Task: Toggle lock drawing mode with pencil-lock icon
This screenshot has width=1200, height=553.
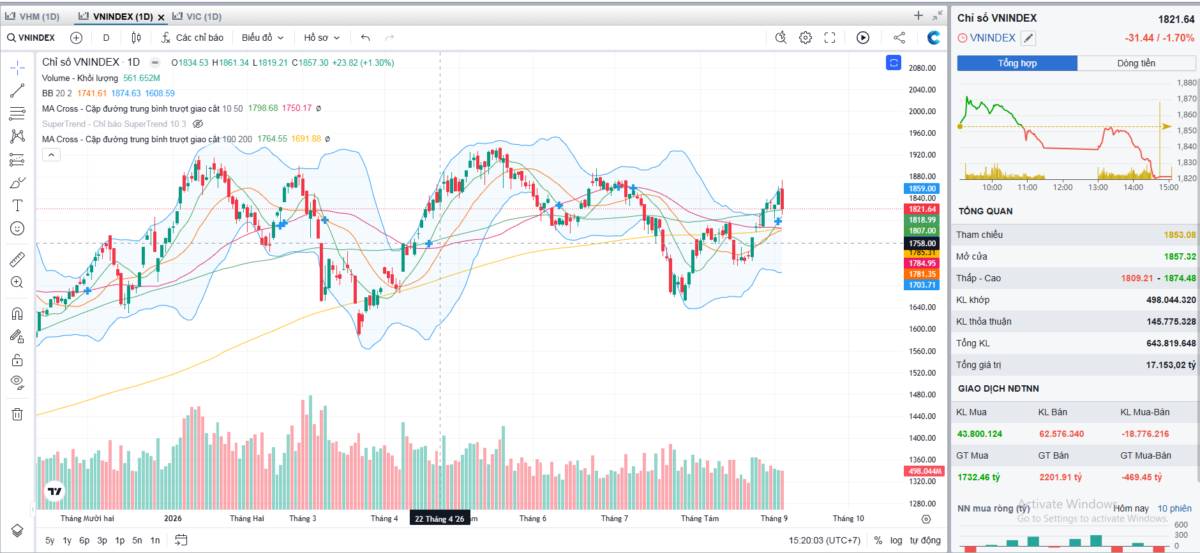Action: pos(17,336)
